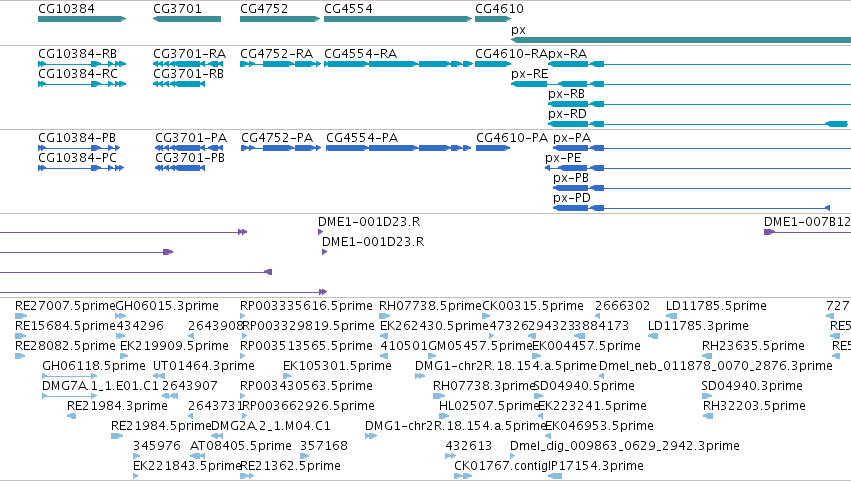This screenshot has height=481, width=851.
Task: Select the IP17154.3prime EST label
Action: pos(596,466)
